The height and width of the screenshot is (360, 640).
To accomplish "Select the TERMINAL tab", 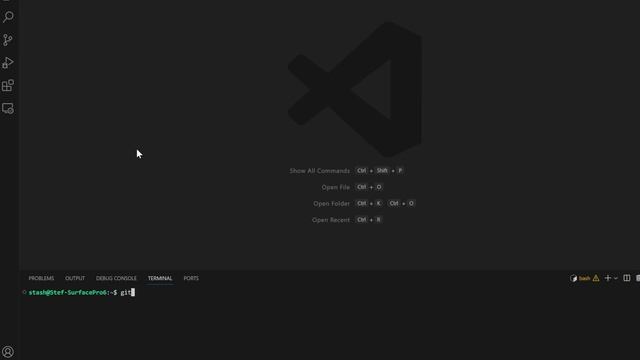I will [160, 278].
